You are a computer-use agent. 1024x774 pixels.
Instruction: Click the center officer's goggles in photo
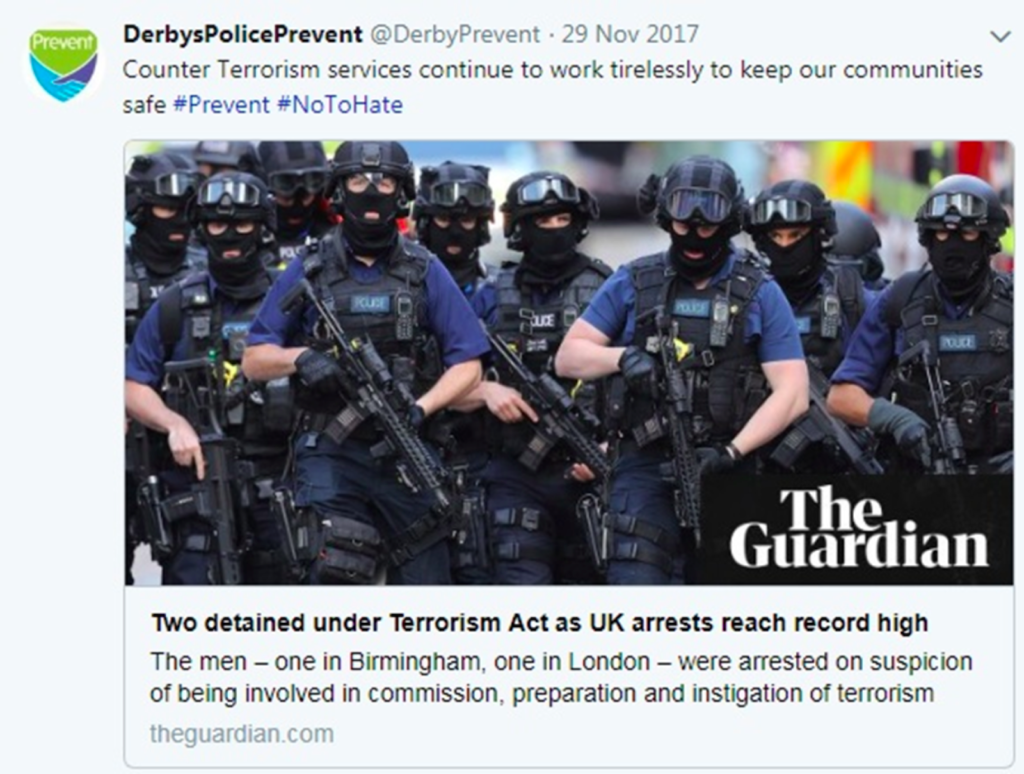pos(547,189)
